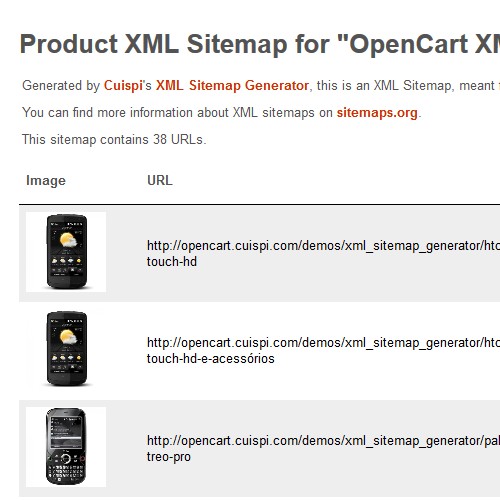The height and width of the screenshot is (500, 500).
Task: Open the touch-hd-e-acessórios row phone thumbnail
Action: (66, 349)
